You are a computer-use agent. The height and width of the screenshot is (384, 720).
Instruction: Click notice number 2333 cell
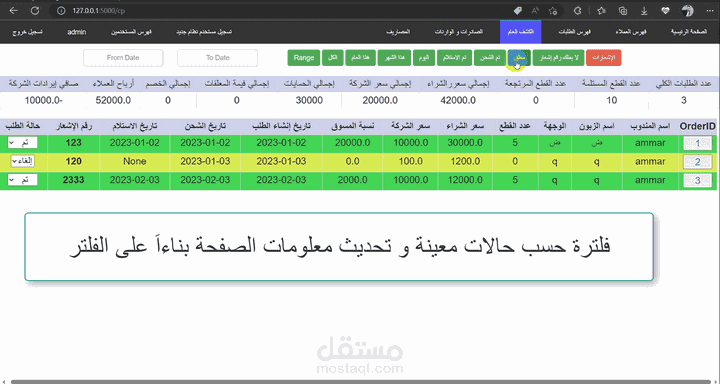tap(73, 180)
